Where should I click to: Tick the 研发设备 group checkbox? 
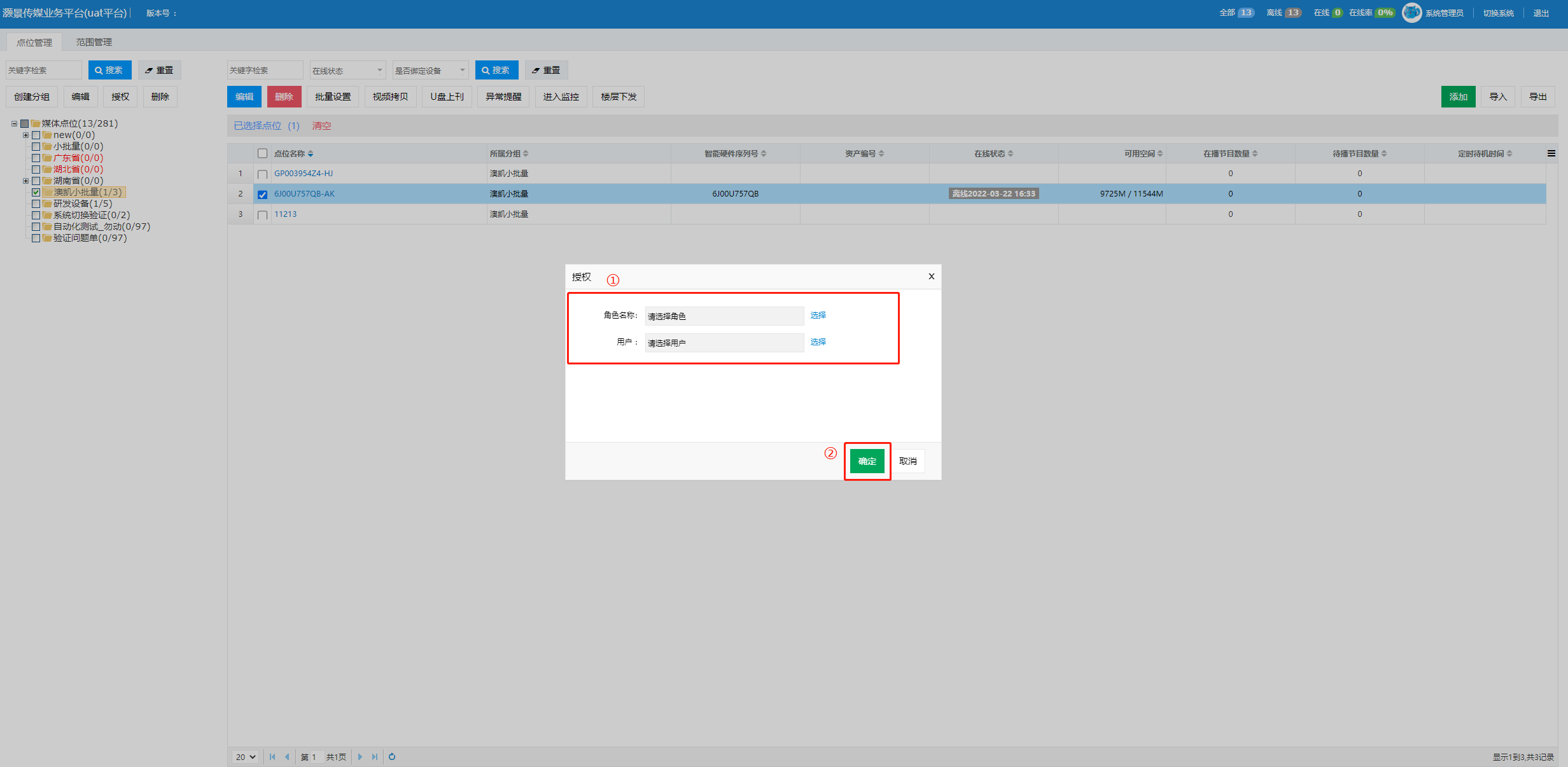(36, 204)
